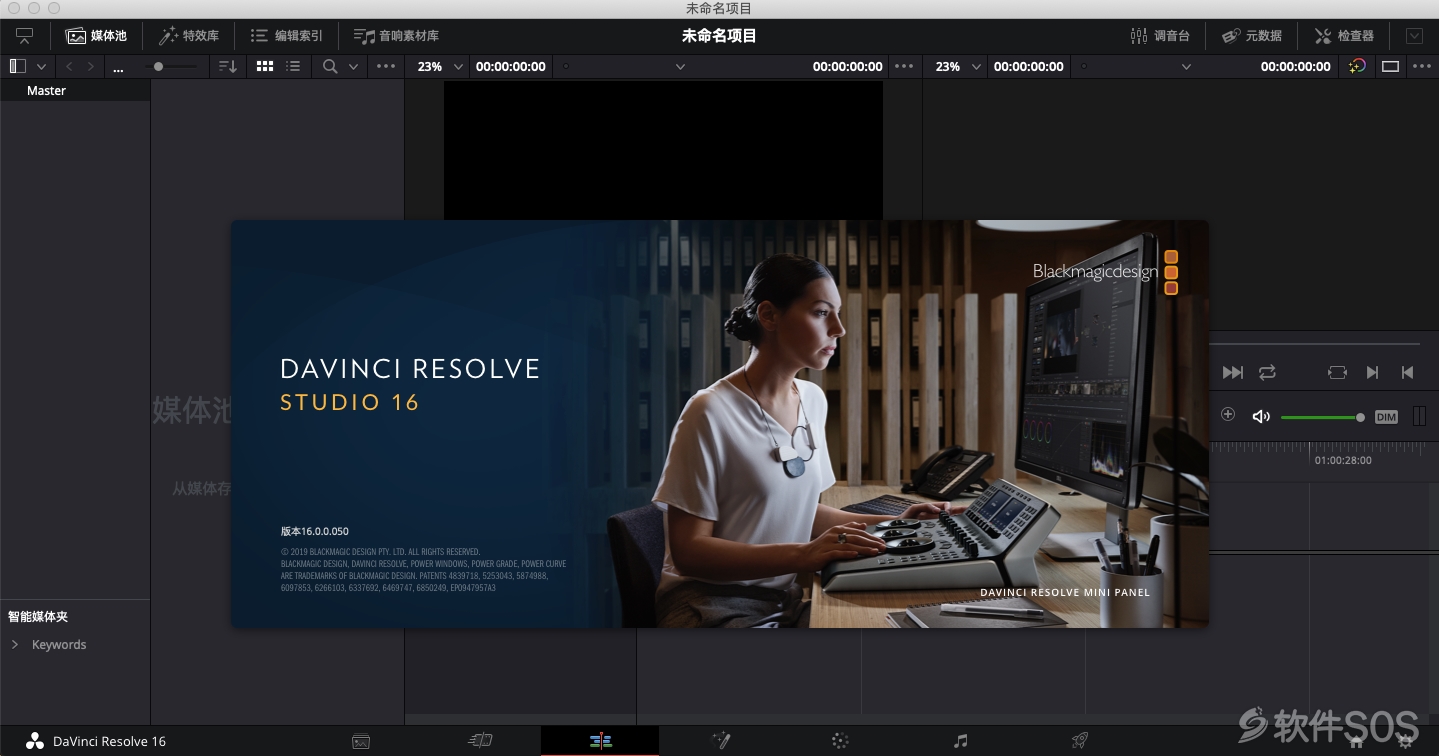Switch to single viewer mode icon
Viewport: 1439px width, 756px height.
point(1390,66)
